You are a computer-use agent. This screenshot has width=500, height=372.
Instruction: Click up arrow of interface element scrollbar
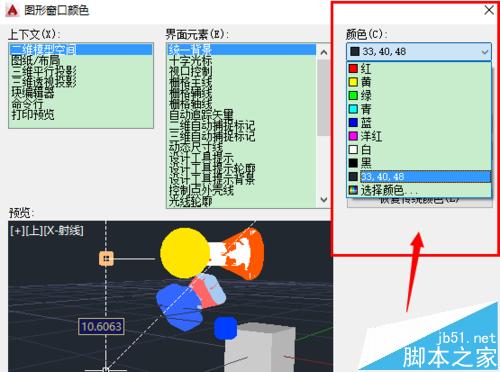click(x=323, y=52)
